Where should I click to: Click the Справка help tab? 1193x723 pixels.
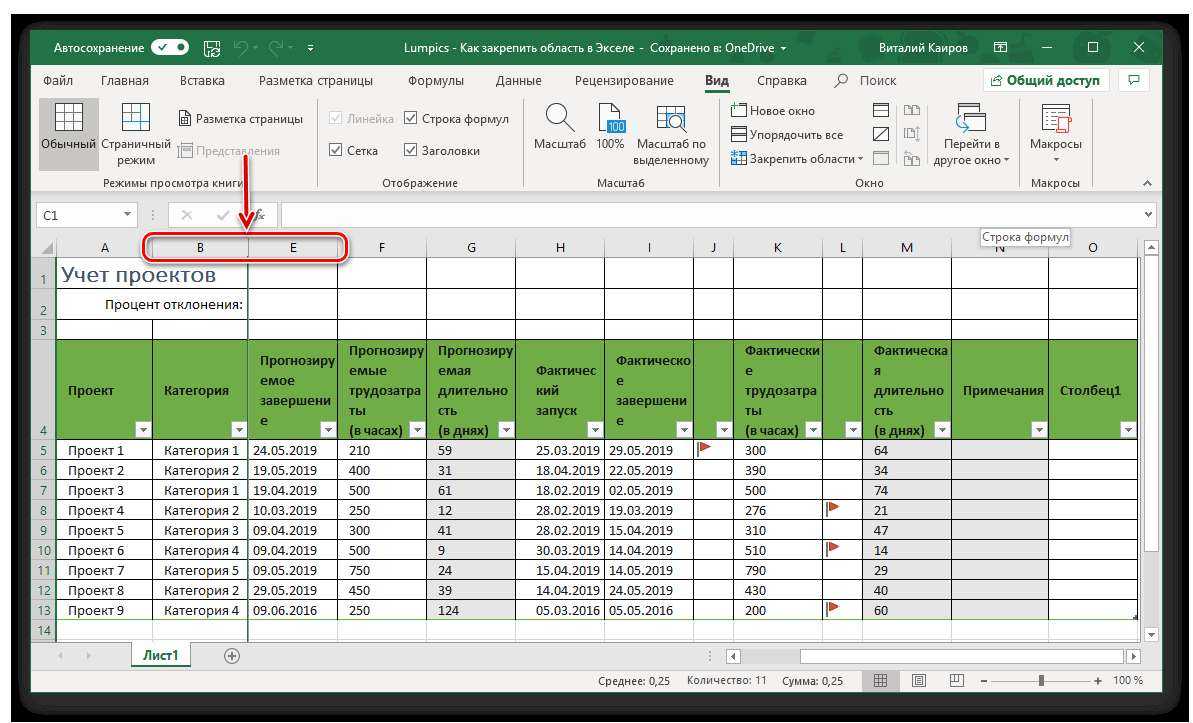pyautogui.click(x=781, y=81)
